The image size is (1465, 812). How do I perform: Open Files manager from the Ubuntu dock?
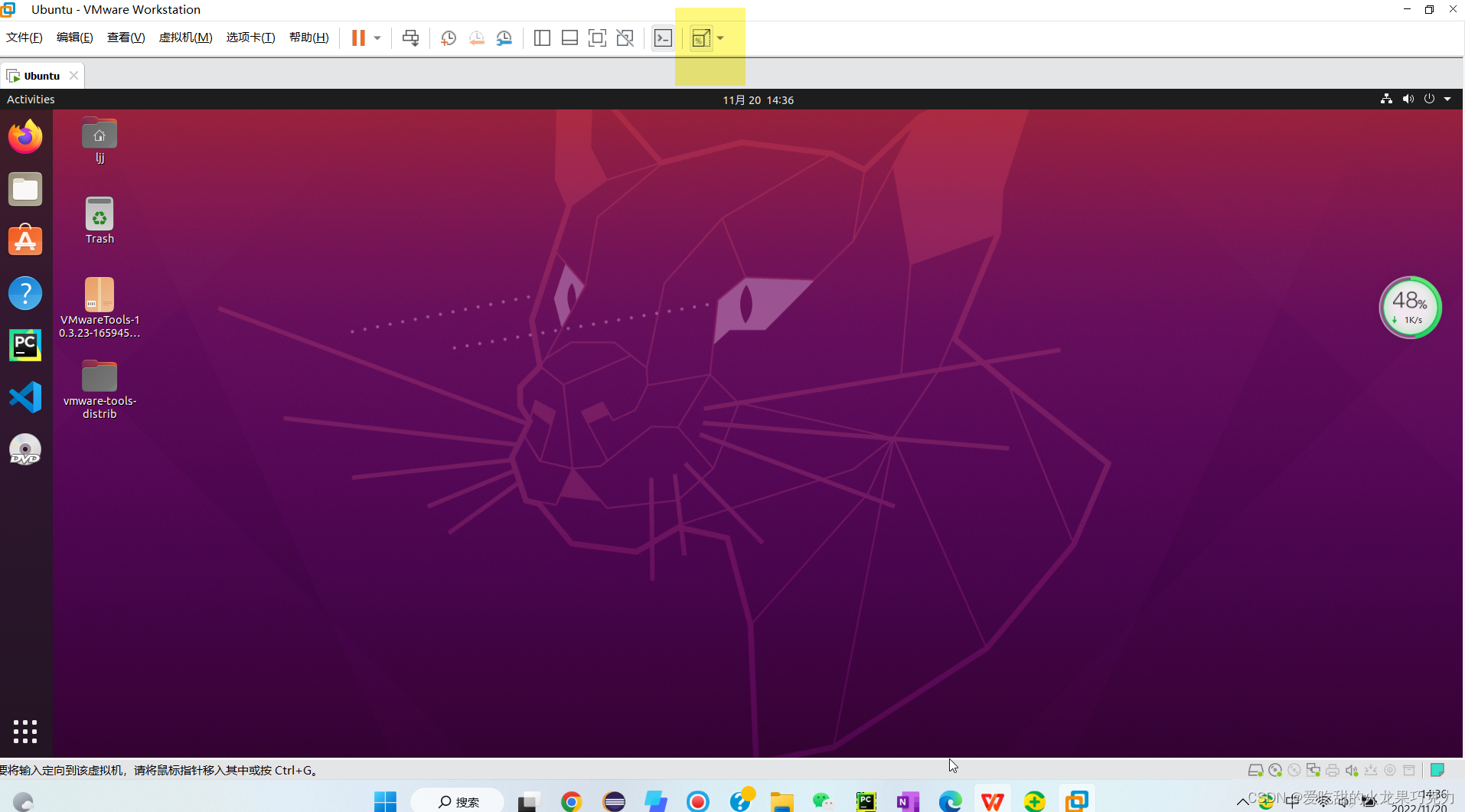click(25, 189)
